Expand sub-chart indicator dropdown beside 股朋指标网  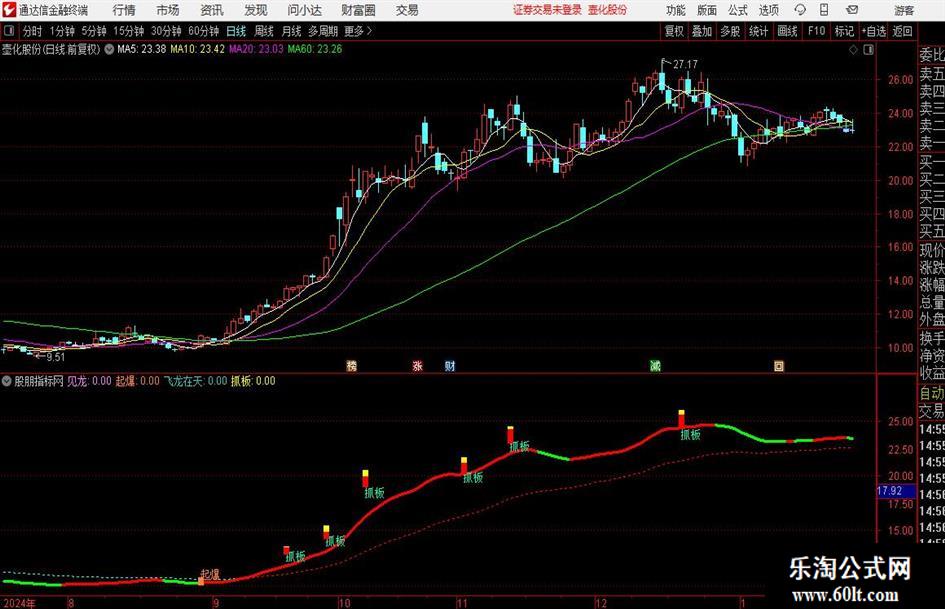(x=7, y=381)
